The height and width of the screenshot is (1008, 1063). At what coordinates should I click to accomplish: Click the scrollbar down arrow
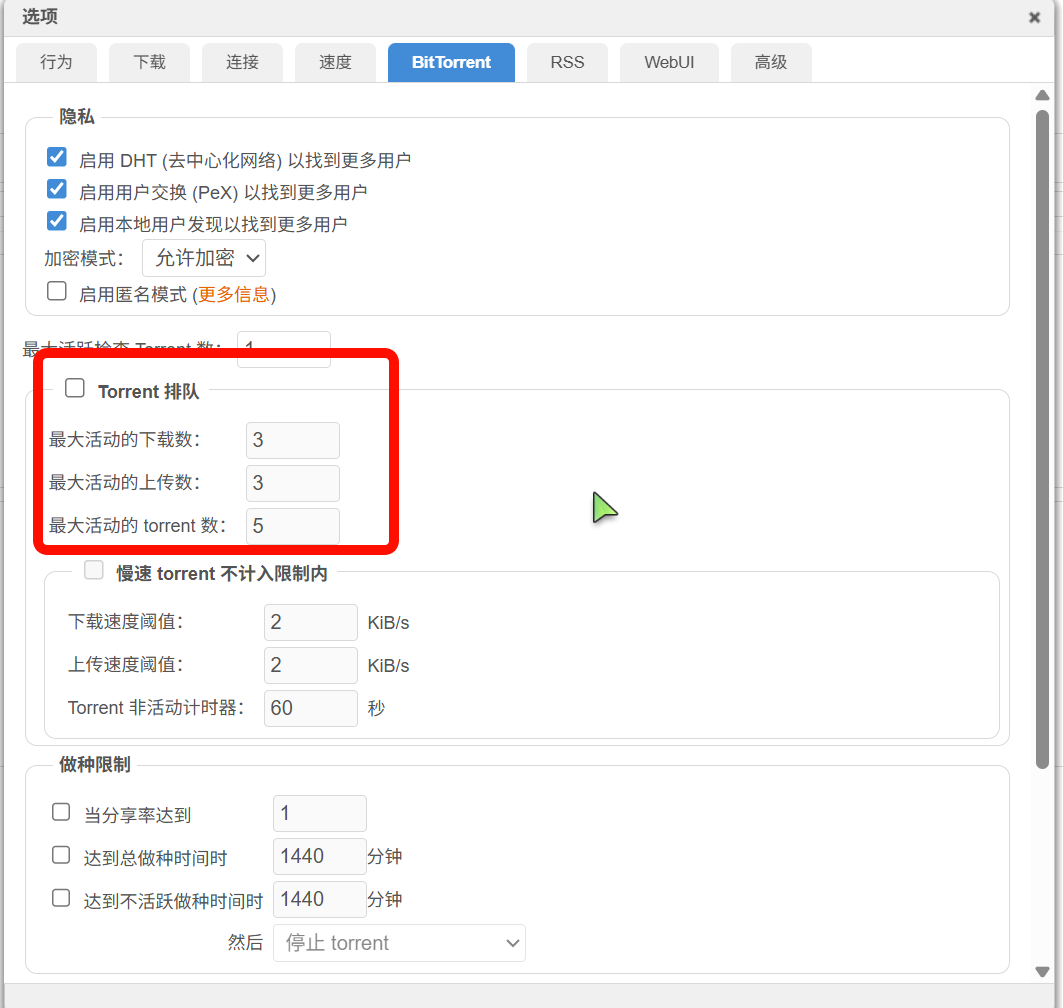coord(1043,971)
